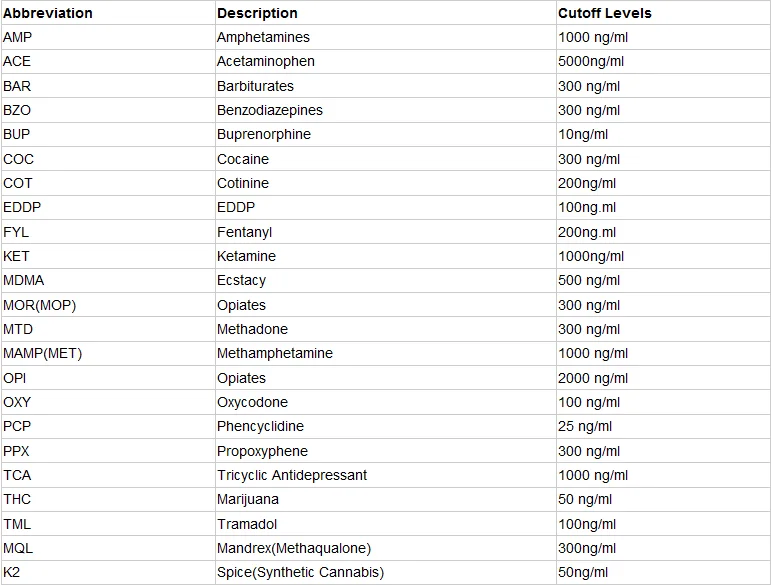Viewport: 771px width, 585px height.
Task: Select the Spice(Synthetic Cannabis) description cell
Action: (x=300, y=572)
